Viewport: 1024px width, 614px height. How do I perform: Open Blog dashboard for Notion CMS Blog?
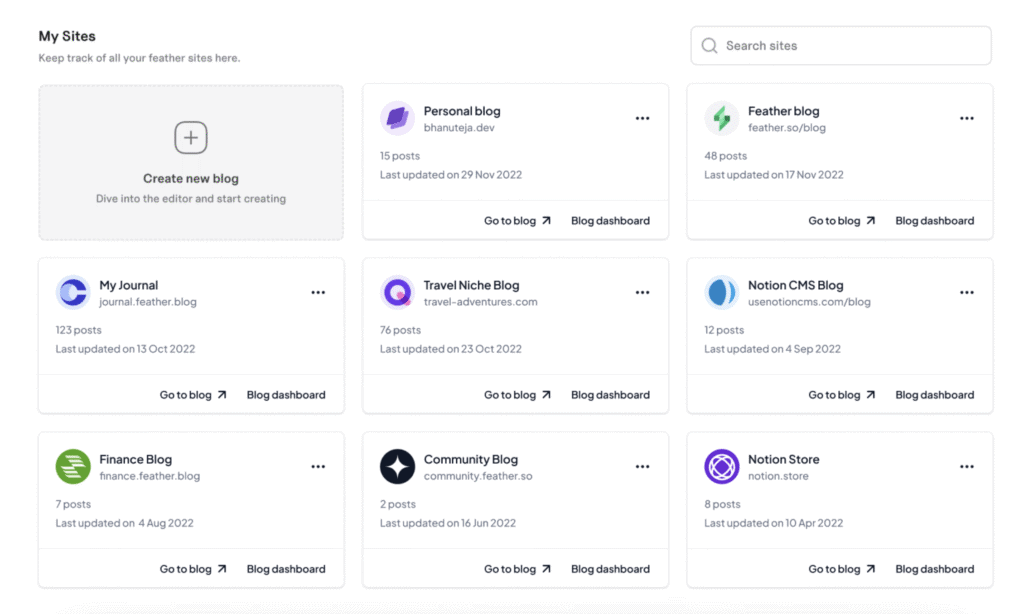[934, 395]
